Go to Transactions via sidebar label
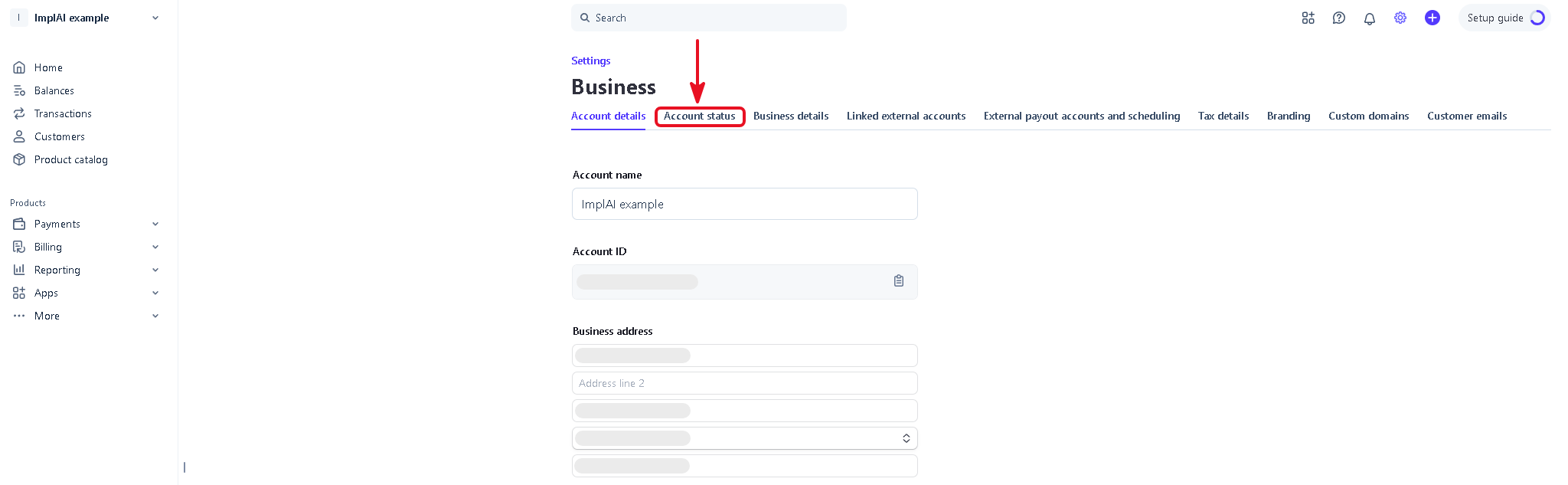The image size is (1568, 485). tap(63, 113)
